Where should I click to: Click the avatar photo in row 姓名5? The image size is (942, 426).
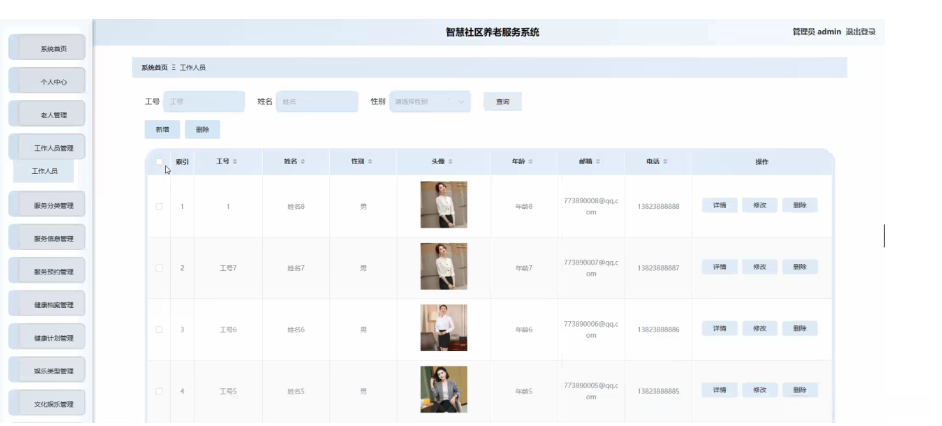[444, 389]
